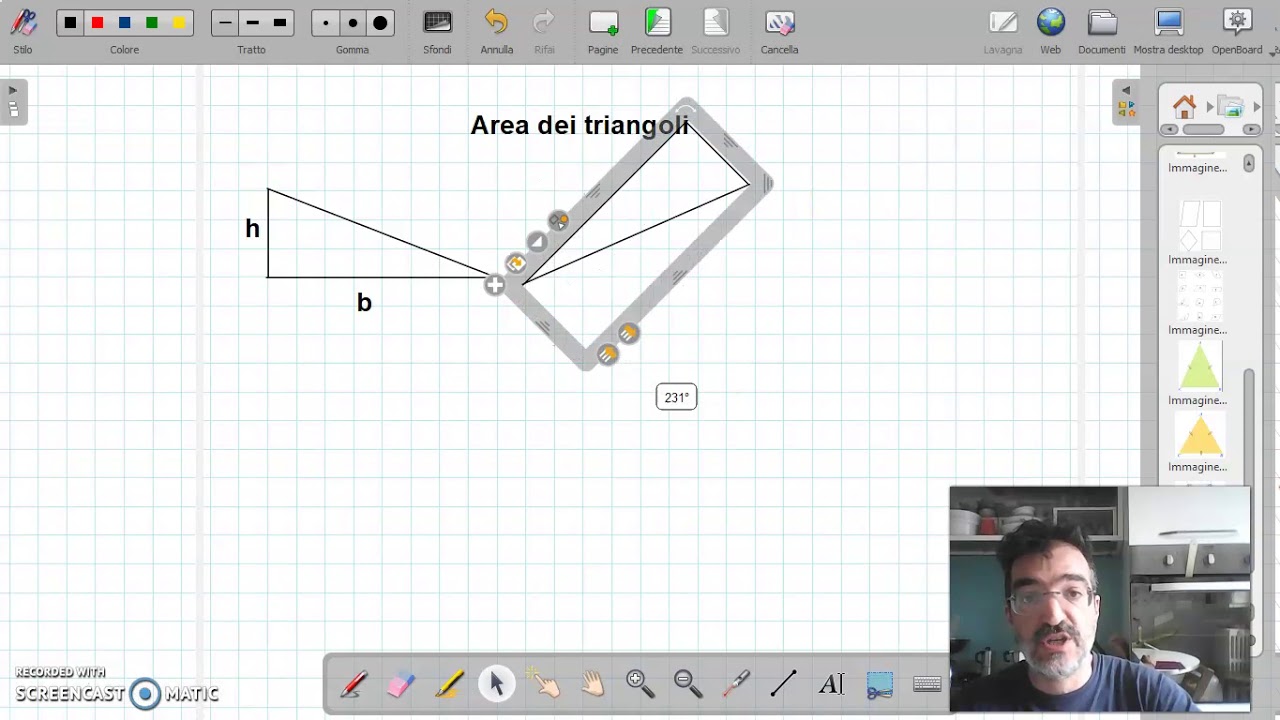This screenshot has height=720, width=1280.
Task: Select the Capture screen region tool
Action: [880, 684]
